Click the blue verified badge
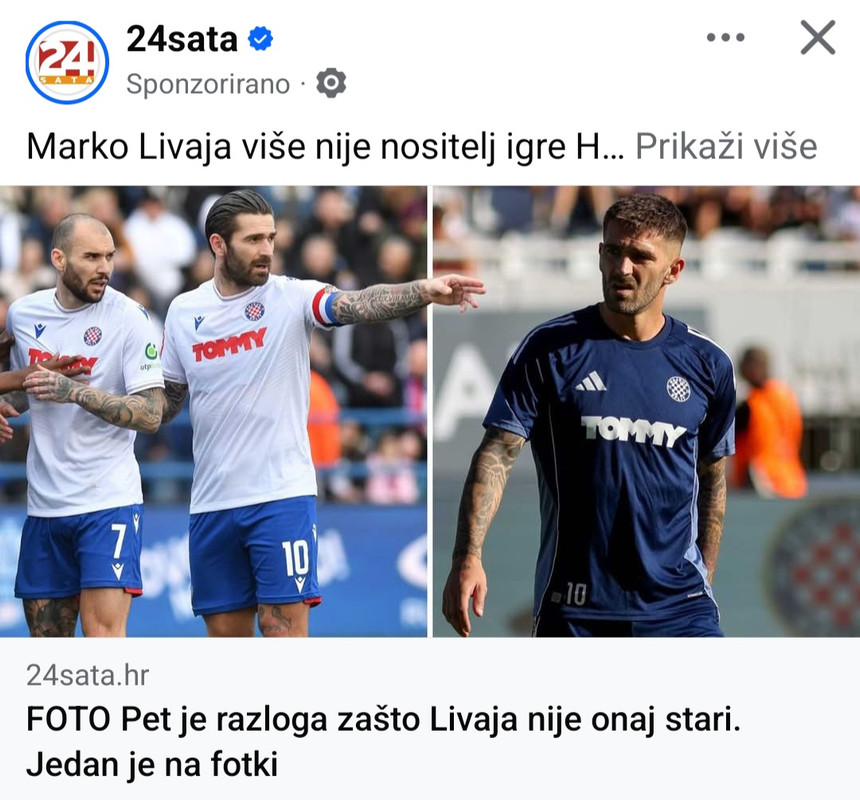The width and height of the screenshot is (860, 800). coord(261,38)
